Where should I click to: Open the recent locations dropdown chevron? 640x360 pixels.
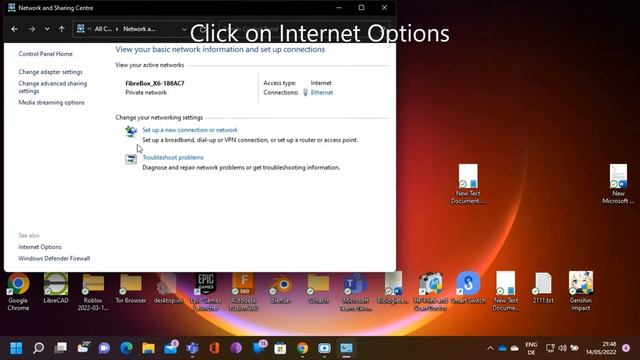[x=47, y=29]
